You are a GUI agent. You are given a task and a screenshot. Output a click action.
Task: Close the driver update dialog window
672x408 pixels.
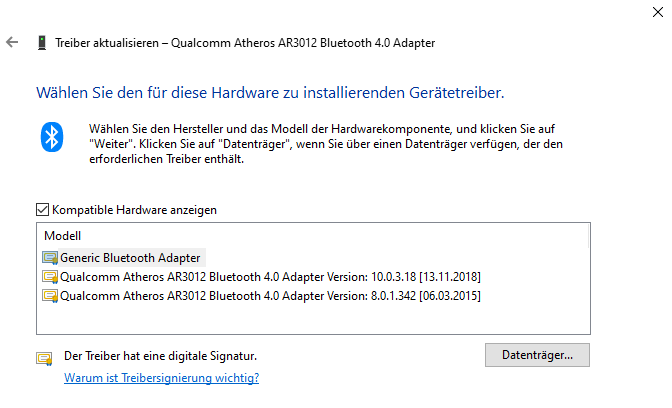[x=658, y=12]
